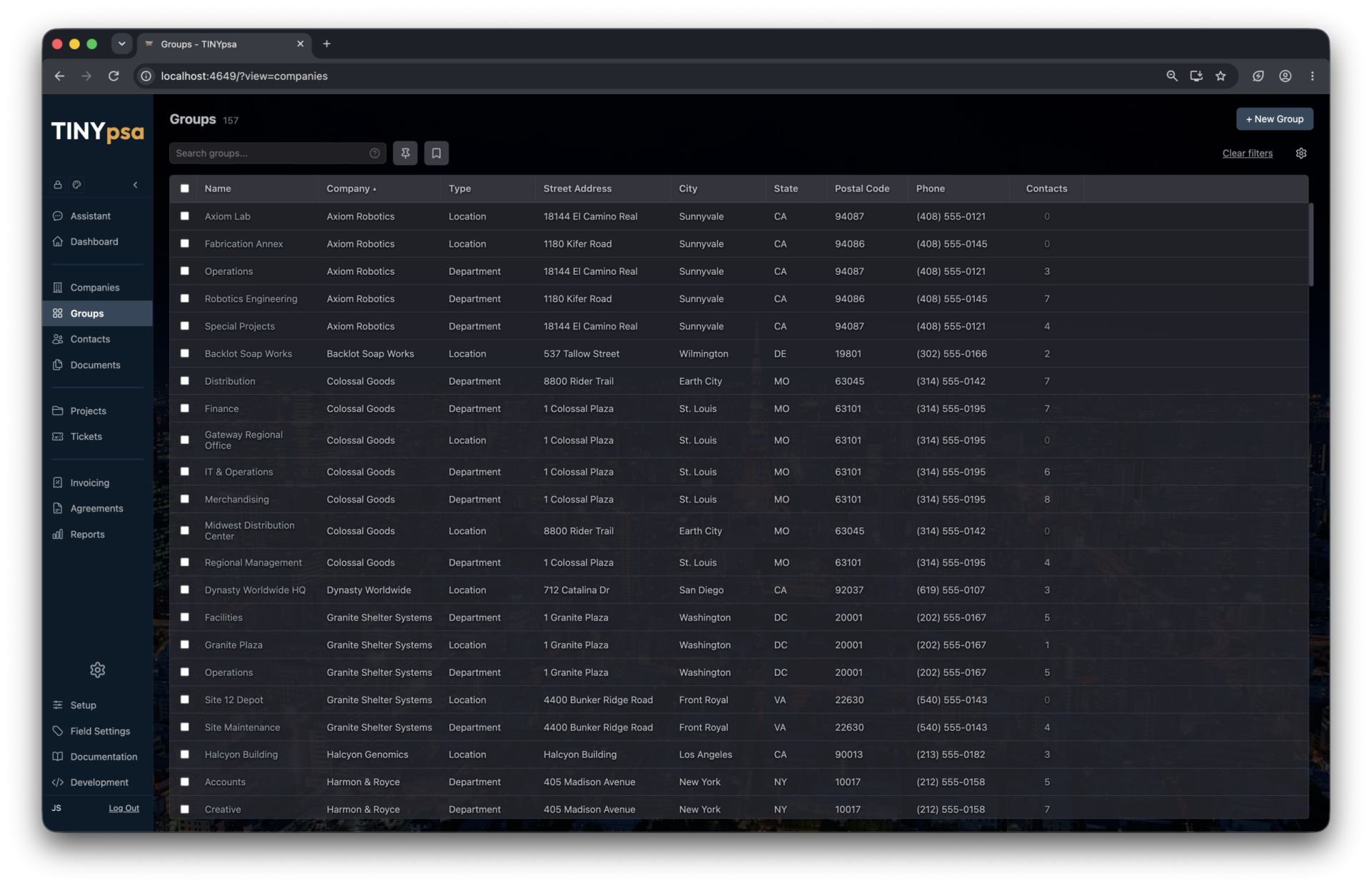This screenshot has width=1372, height=888.
Task: Sort by the Type column header
Action: 459,188
